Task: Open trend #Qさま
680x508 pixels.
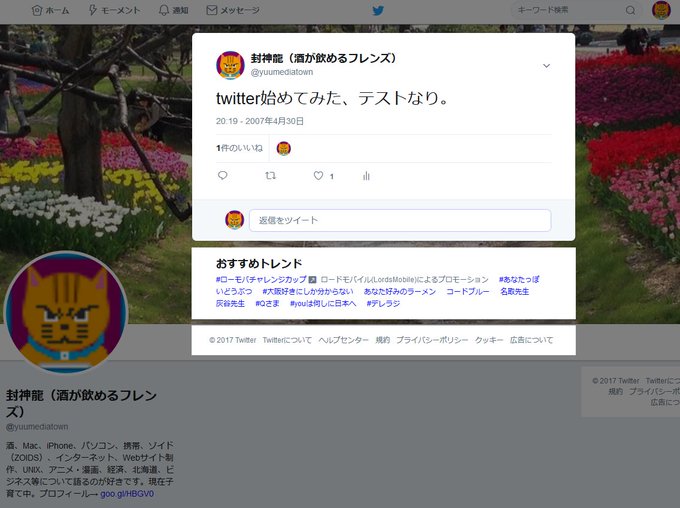Action: coord(267,304)
